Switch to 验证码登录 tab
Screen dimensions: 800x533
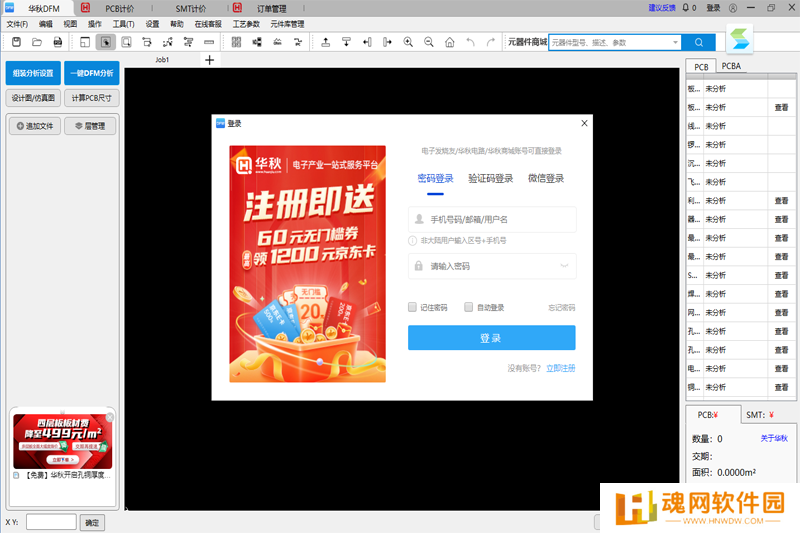click(x=490, y=179)
